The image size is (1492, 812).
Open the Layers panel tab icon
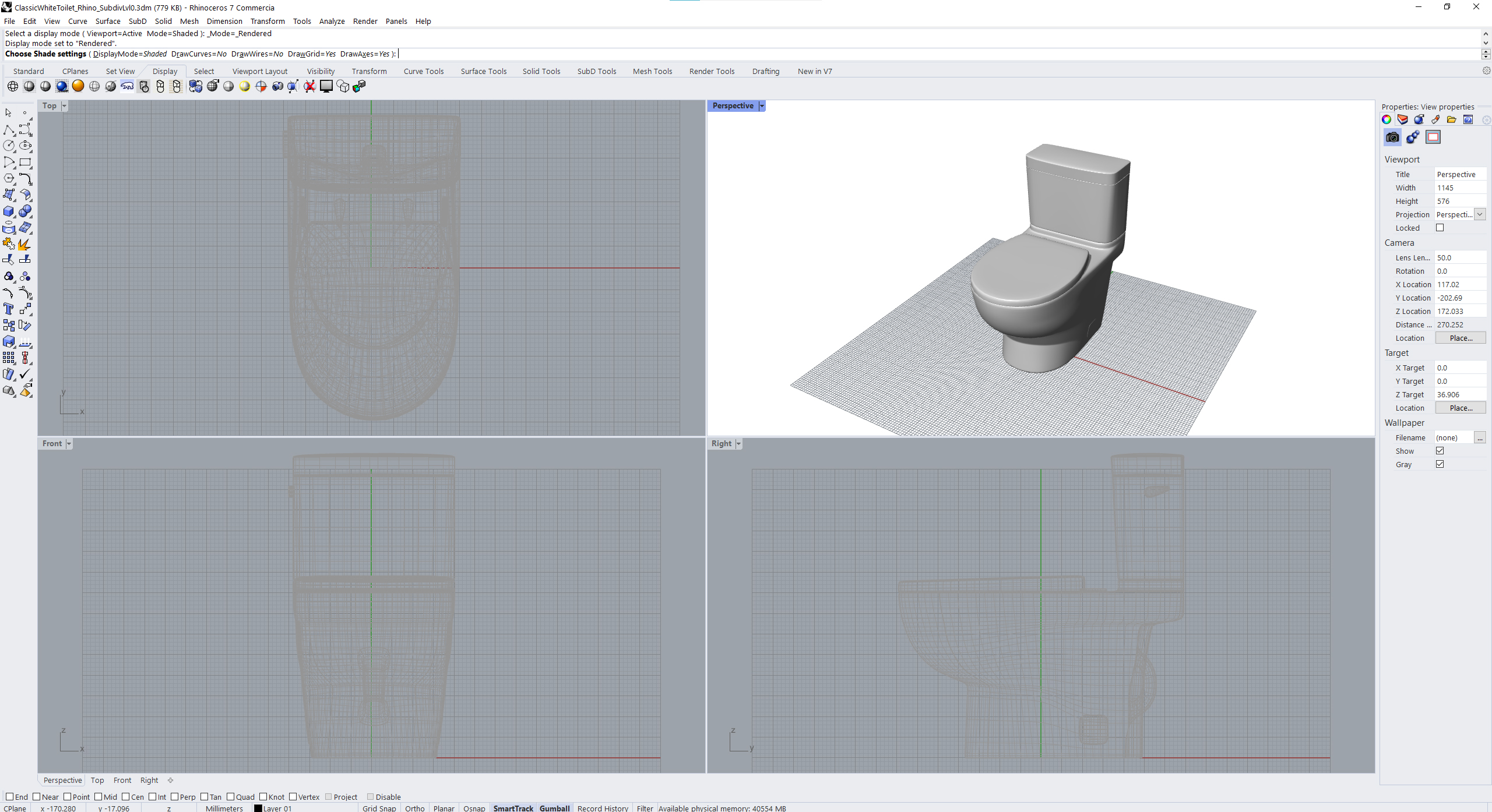[x=1402, y=119]
